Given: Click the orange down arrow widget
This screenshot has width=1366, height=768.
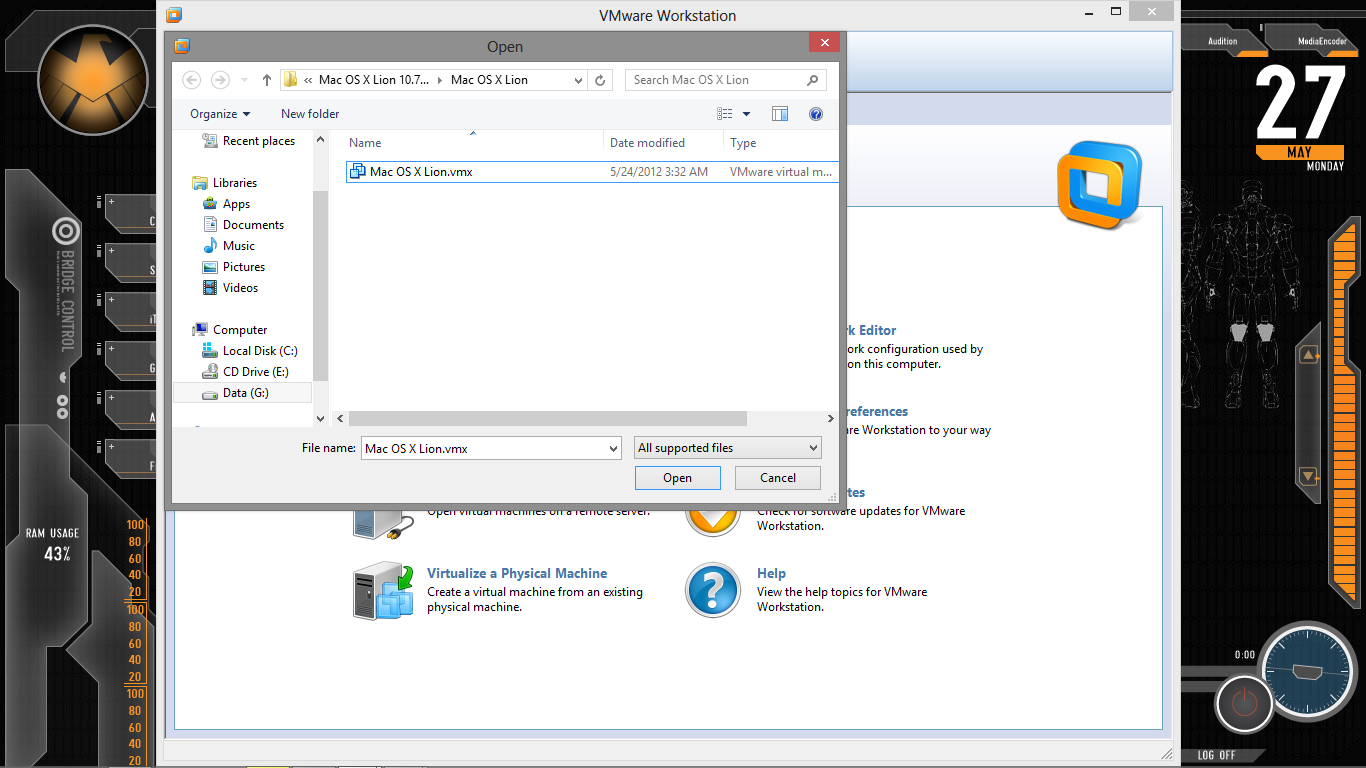Looking at the screenshot, I should click(1309, 476).
